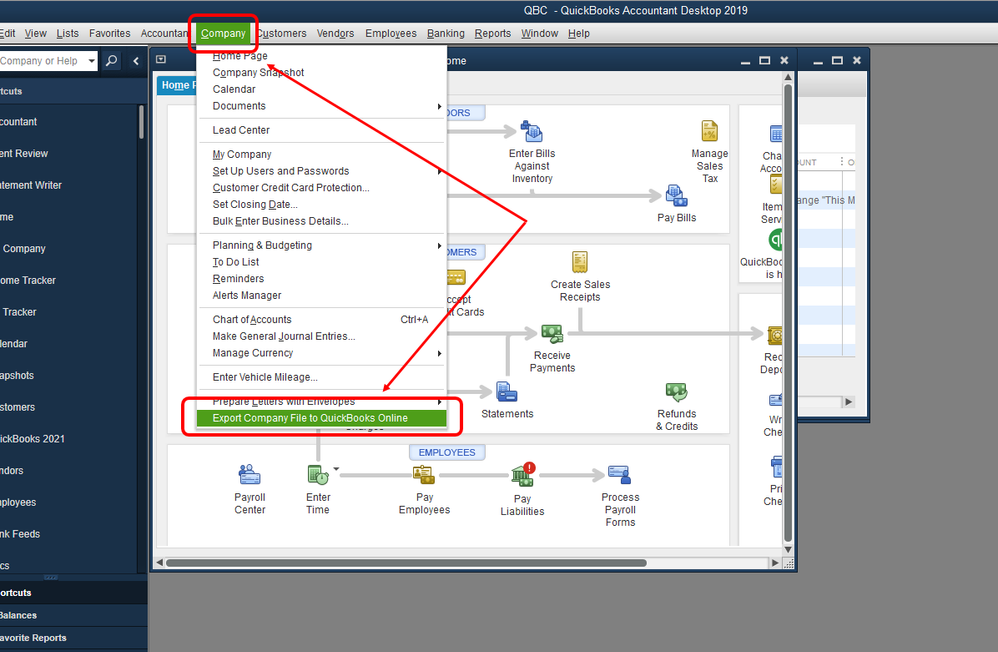Open the Enter Time icon
The height and width of the screenshot is (652, 998).
pos(318,475)
